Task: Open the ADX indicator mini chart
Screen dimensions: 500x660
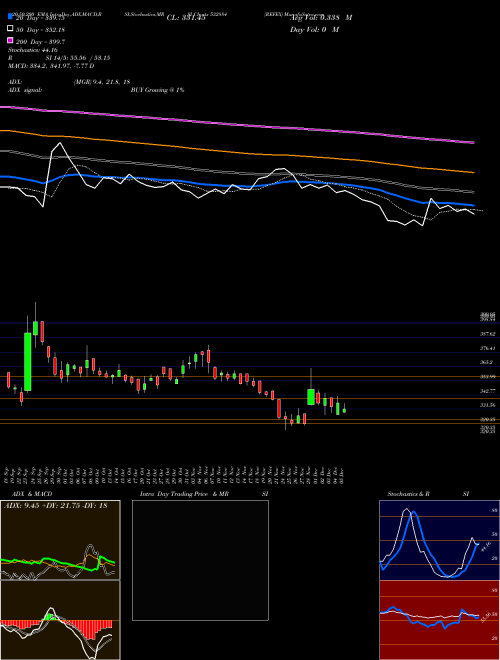Action: coord(60,540)
